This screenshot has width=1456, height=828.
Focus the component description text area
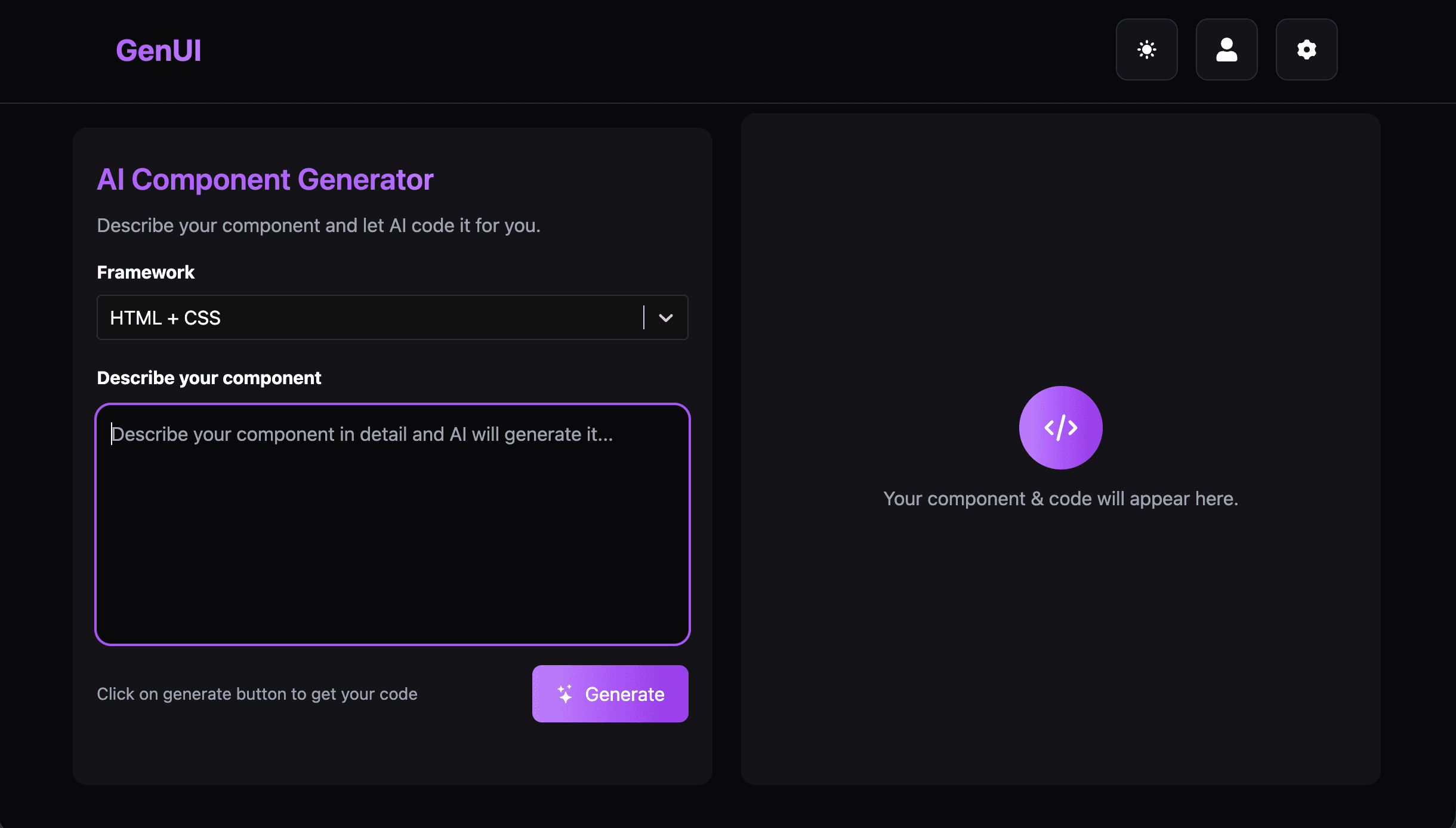pos(392,537)
